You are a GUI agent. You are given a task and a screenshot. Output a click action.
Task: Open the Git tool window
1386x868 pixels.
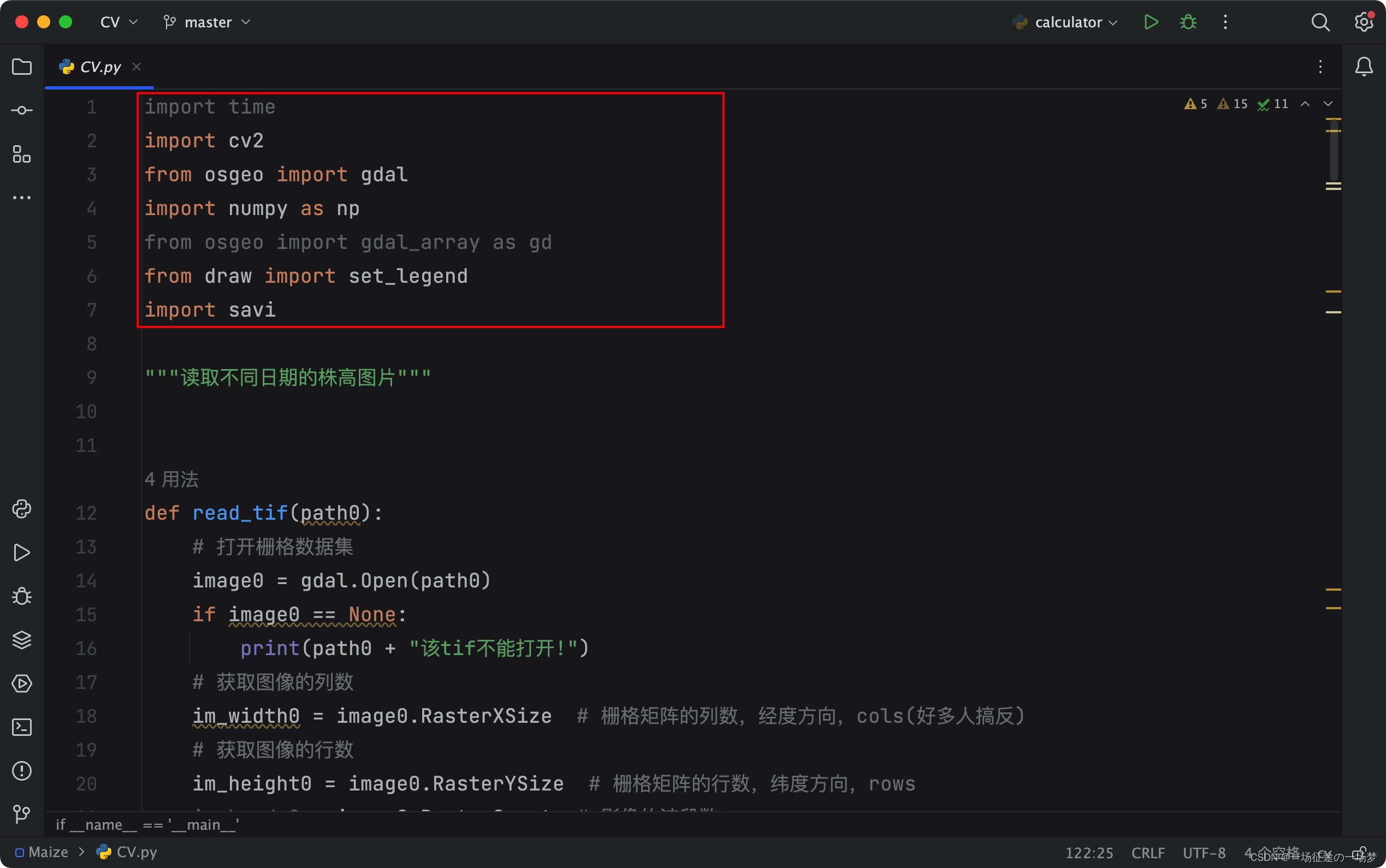pyautogui.click(x=22, y=813)
